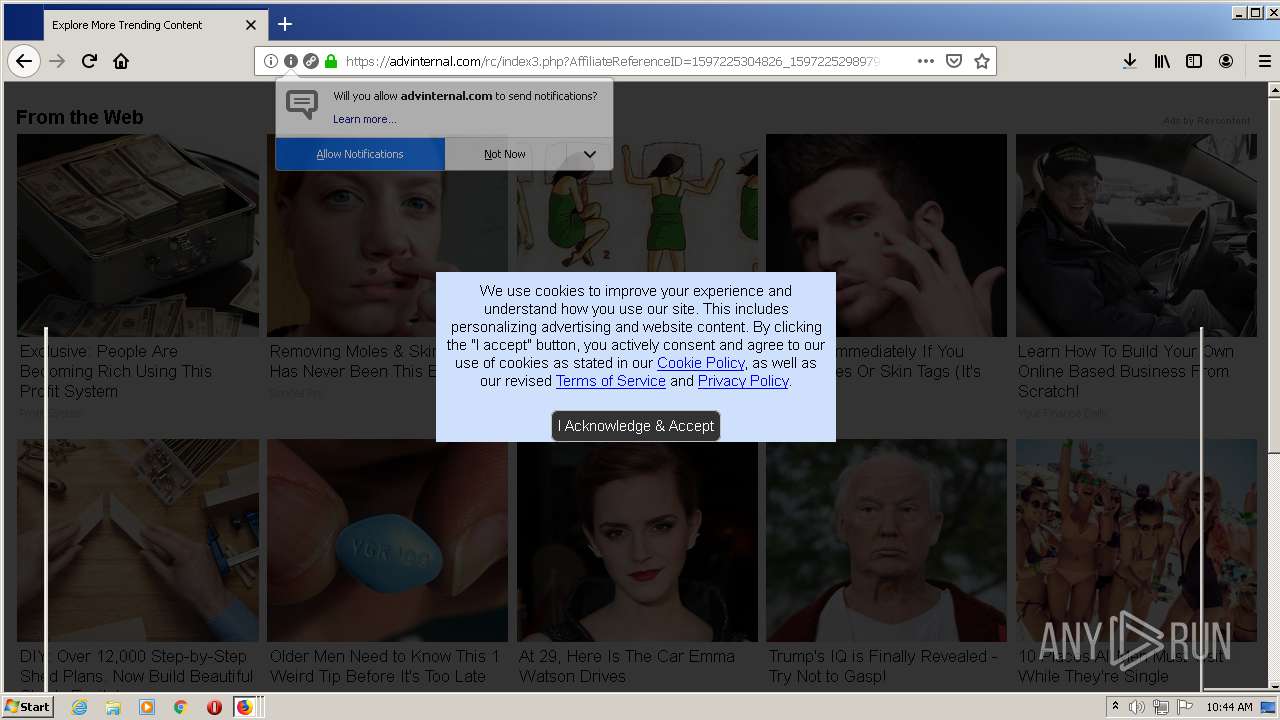1280x720 pixels.
Task: Open the man in car ad thumbnail
Action: click(x=1136, y=235)
